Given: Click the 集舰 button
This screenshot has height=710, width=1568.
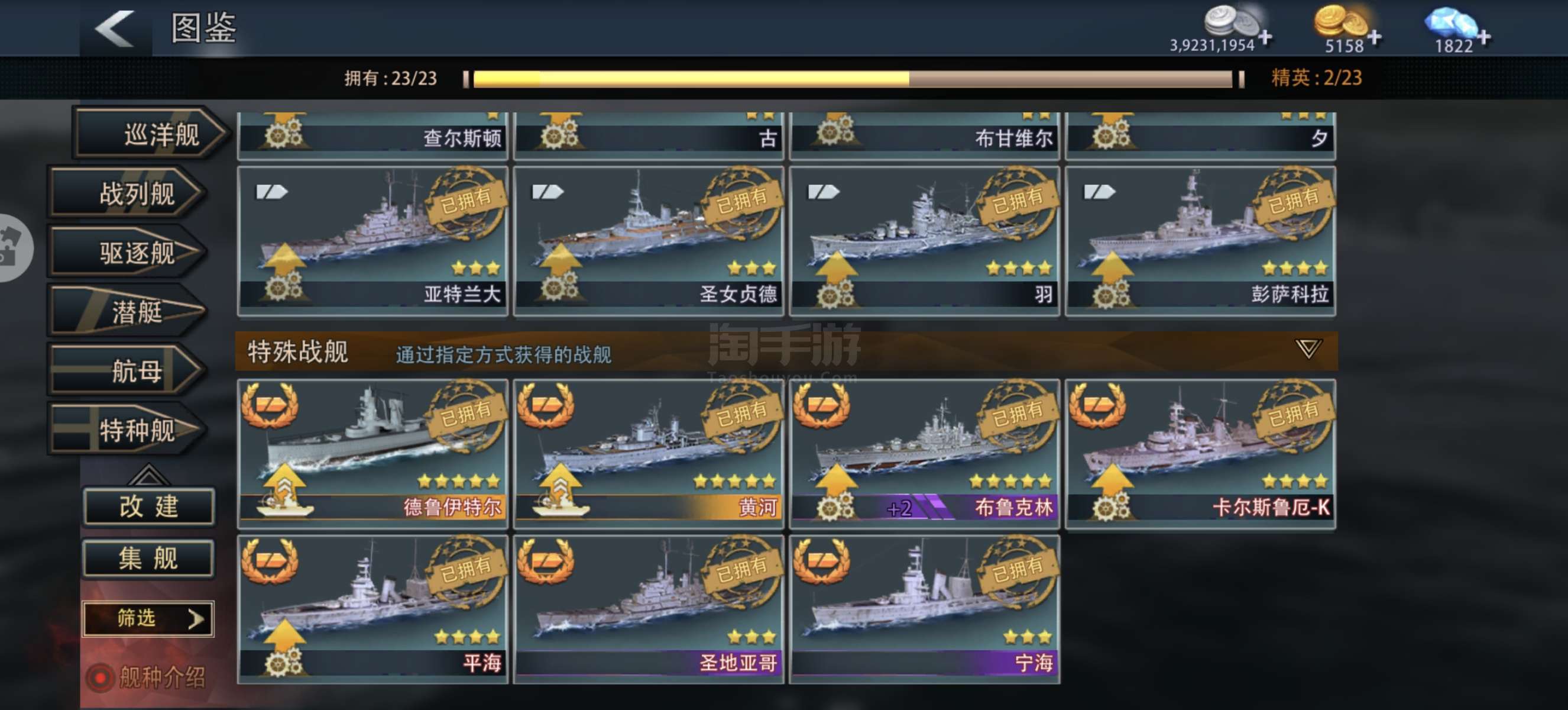Looking at the screenshot, I should click(x=148, y=559).
